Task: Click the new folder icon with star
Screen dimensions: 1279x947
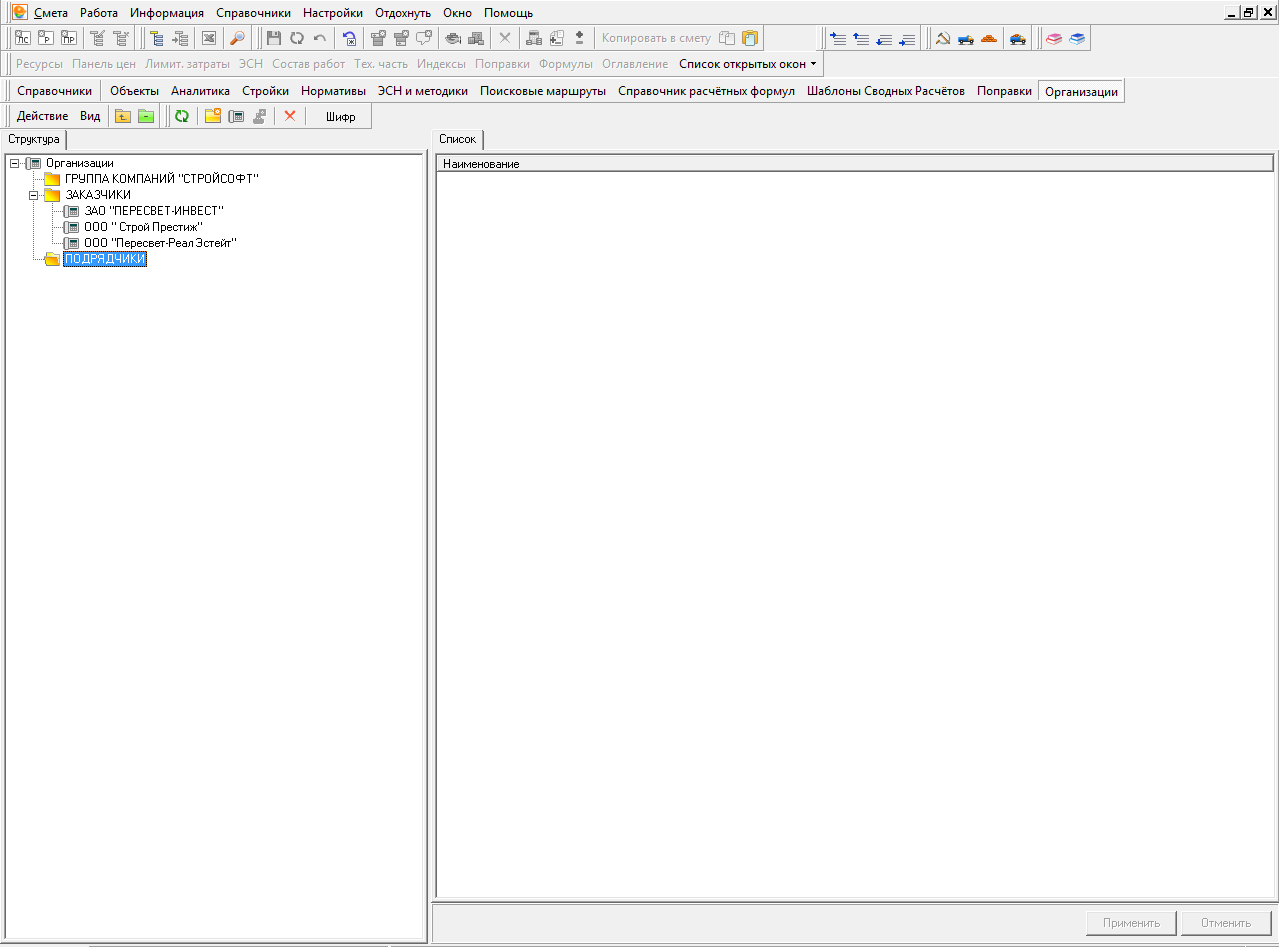Action: [212, 116]
